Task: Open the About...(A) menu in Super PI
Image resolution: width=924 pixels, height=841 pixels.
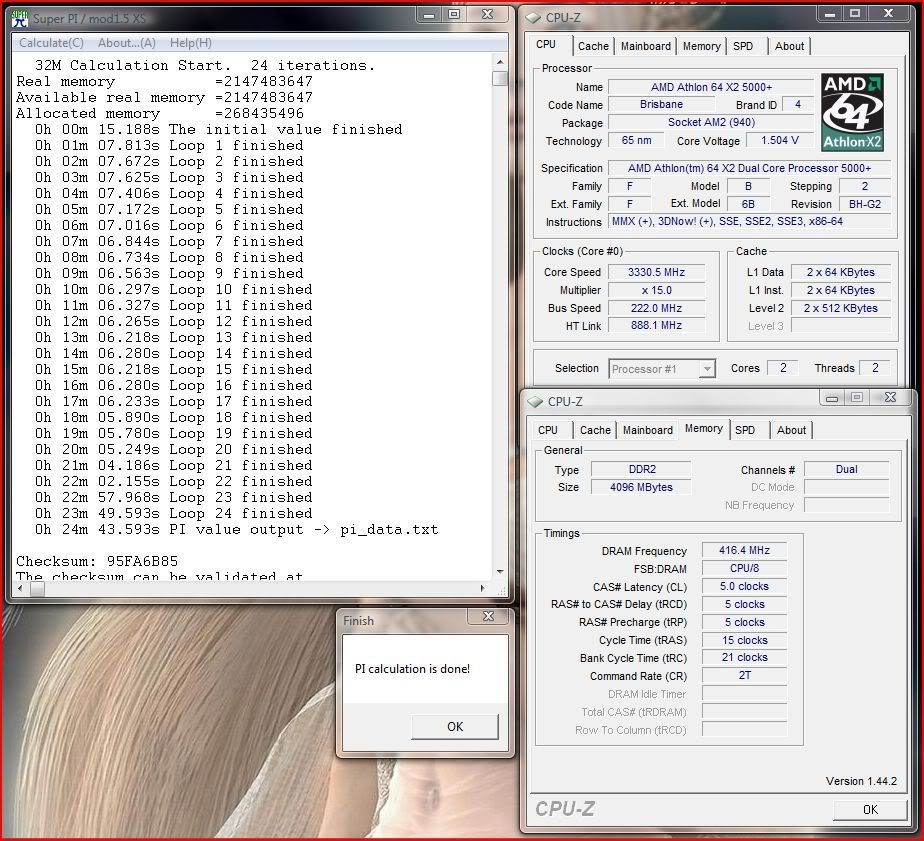Action: (126, 43)
